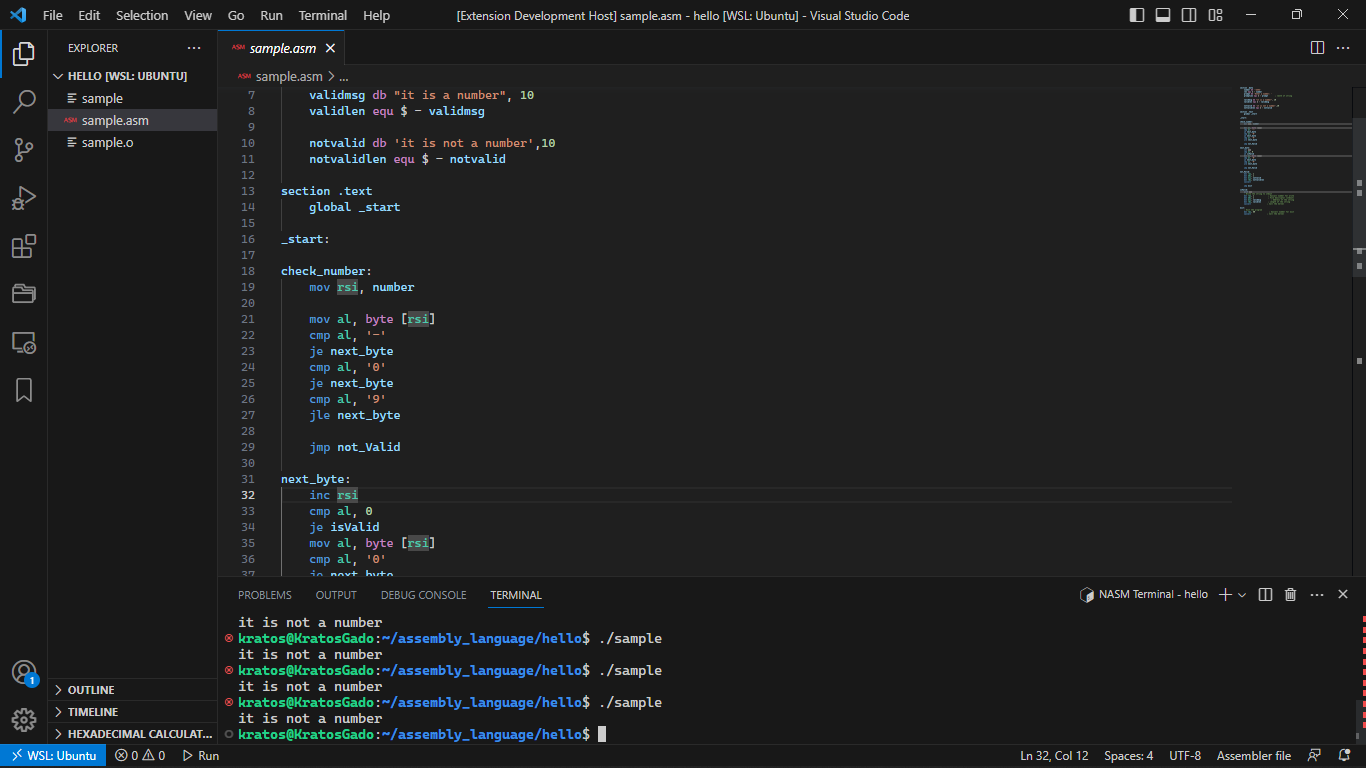Viewport: 1366px width, 768px height.
Task: Open the file named sample in explorer
Action: coord(132,98)
